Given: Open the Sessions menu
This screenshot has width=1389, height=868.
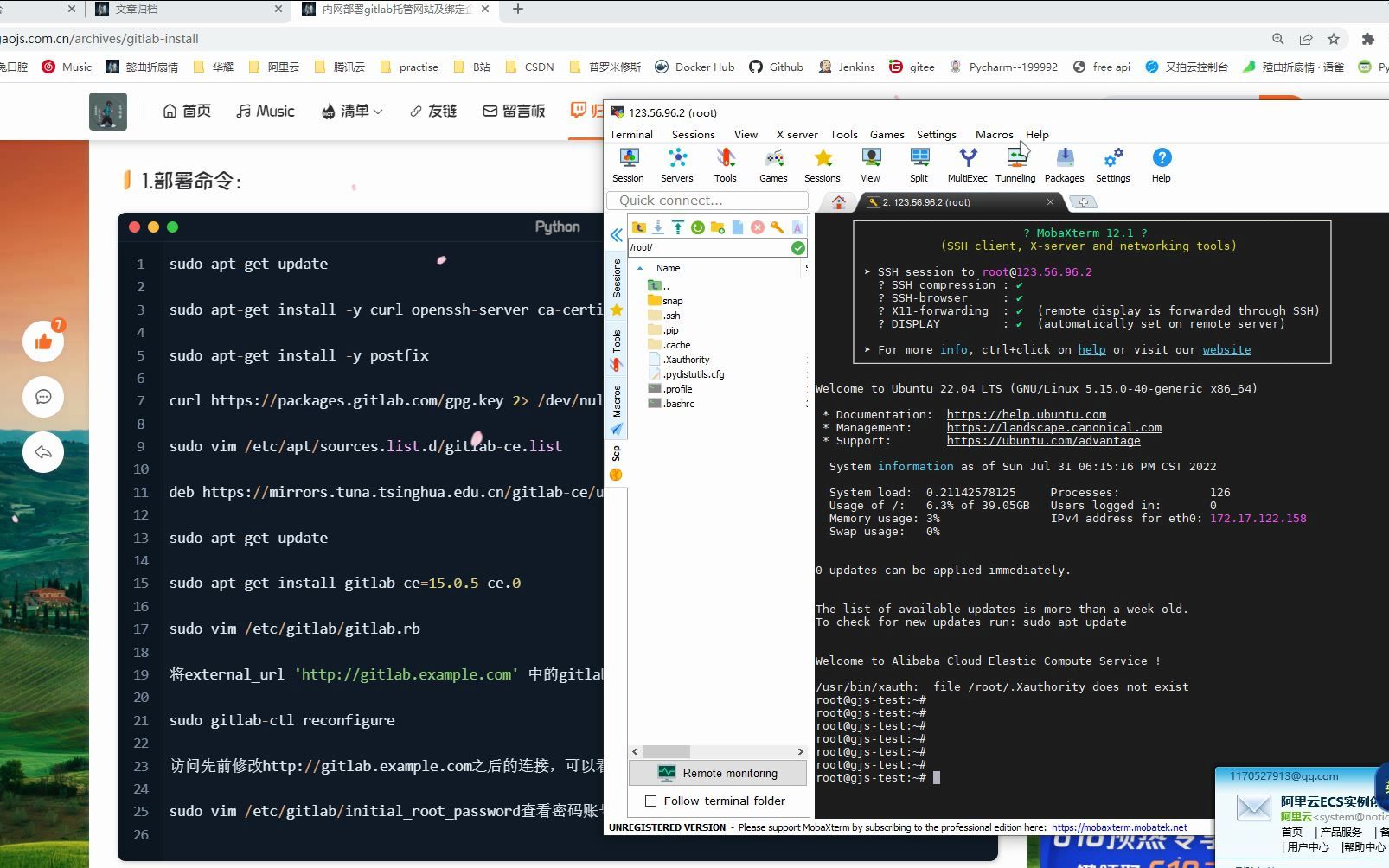Looking at the screenshot, I should (x=694, y=135).
